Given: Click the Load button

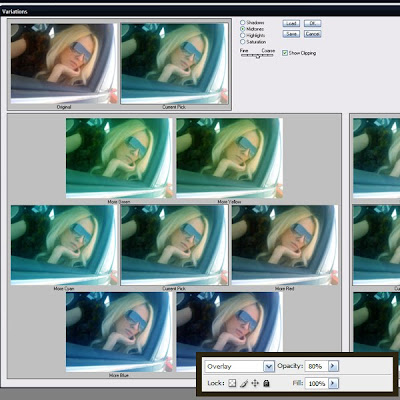Looking at the screenshot, I should point(291,23).
